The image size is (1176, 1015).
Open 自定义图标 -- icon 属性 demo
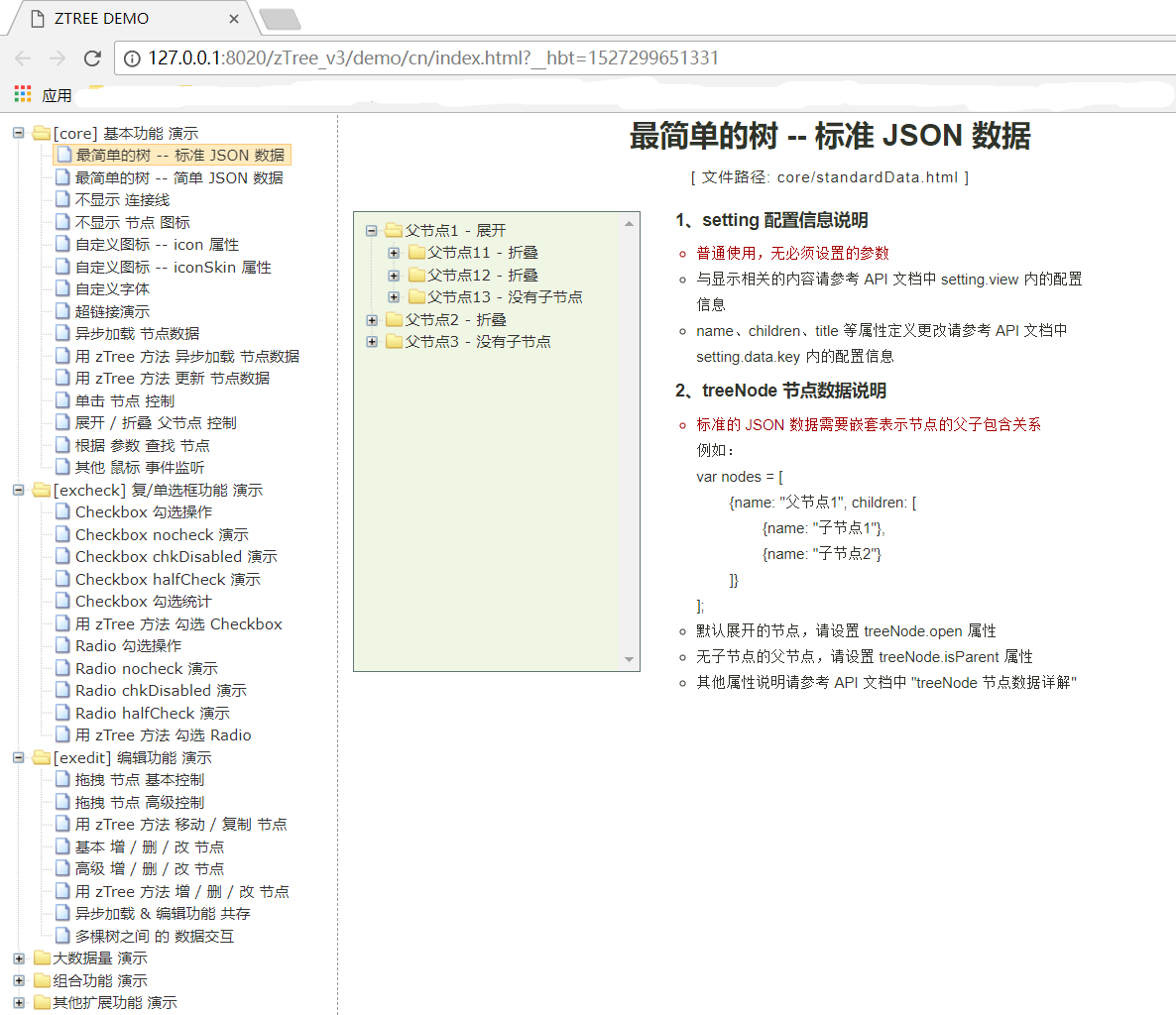157,245
